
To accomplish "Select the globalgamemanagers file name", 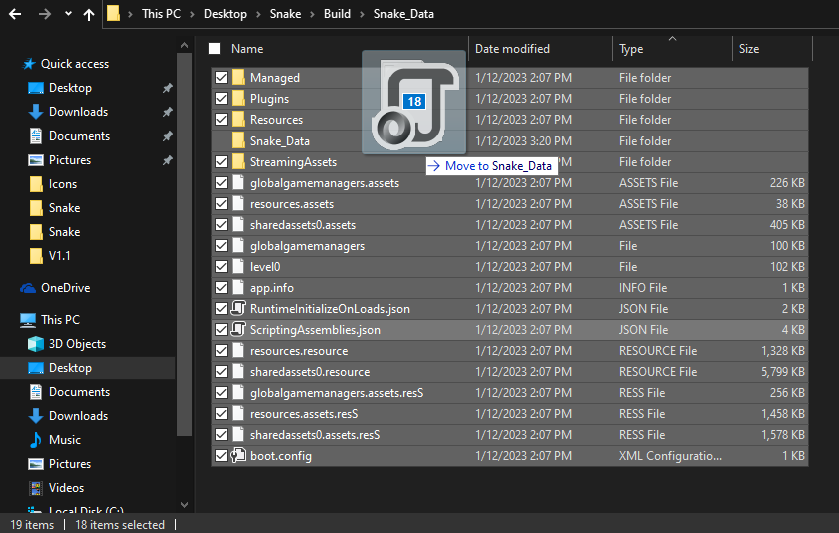I will pos(307,246).
